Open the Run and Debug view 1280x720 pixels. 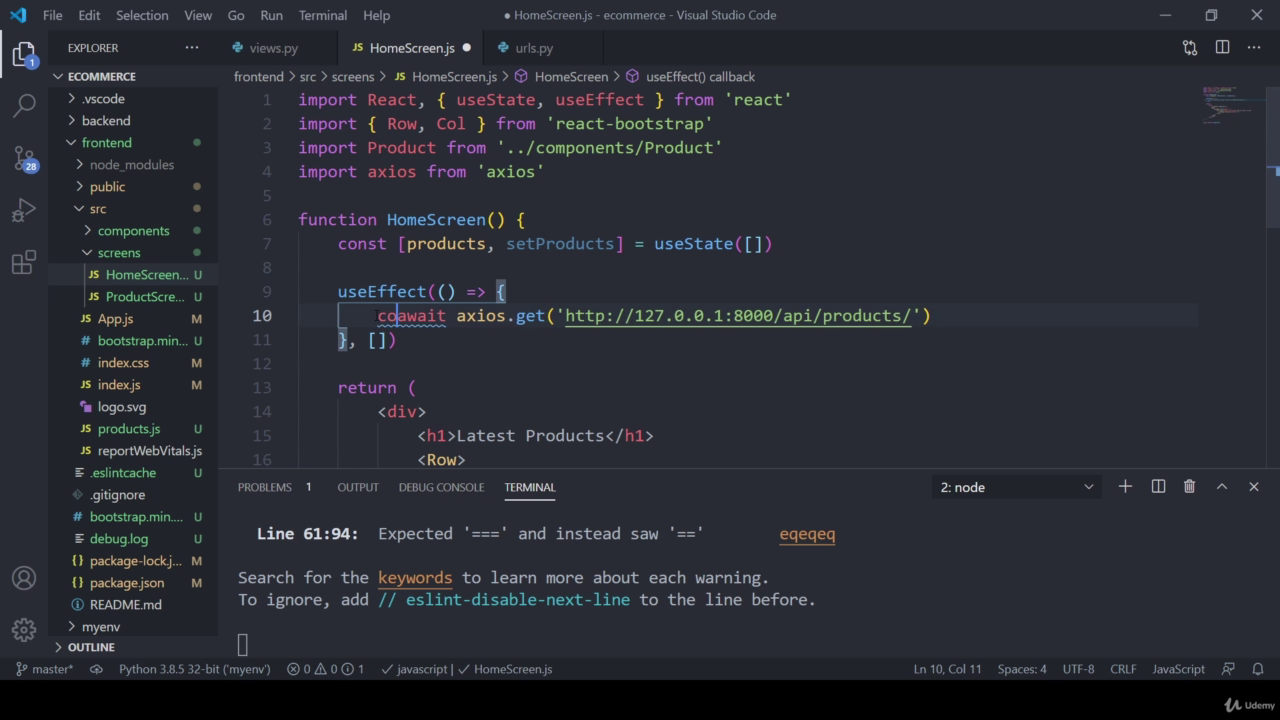pyautogui.click(x=24, y=211)
